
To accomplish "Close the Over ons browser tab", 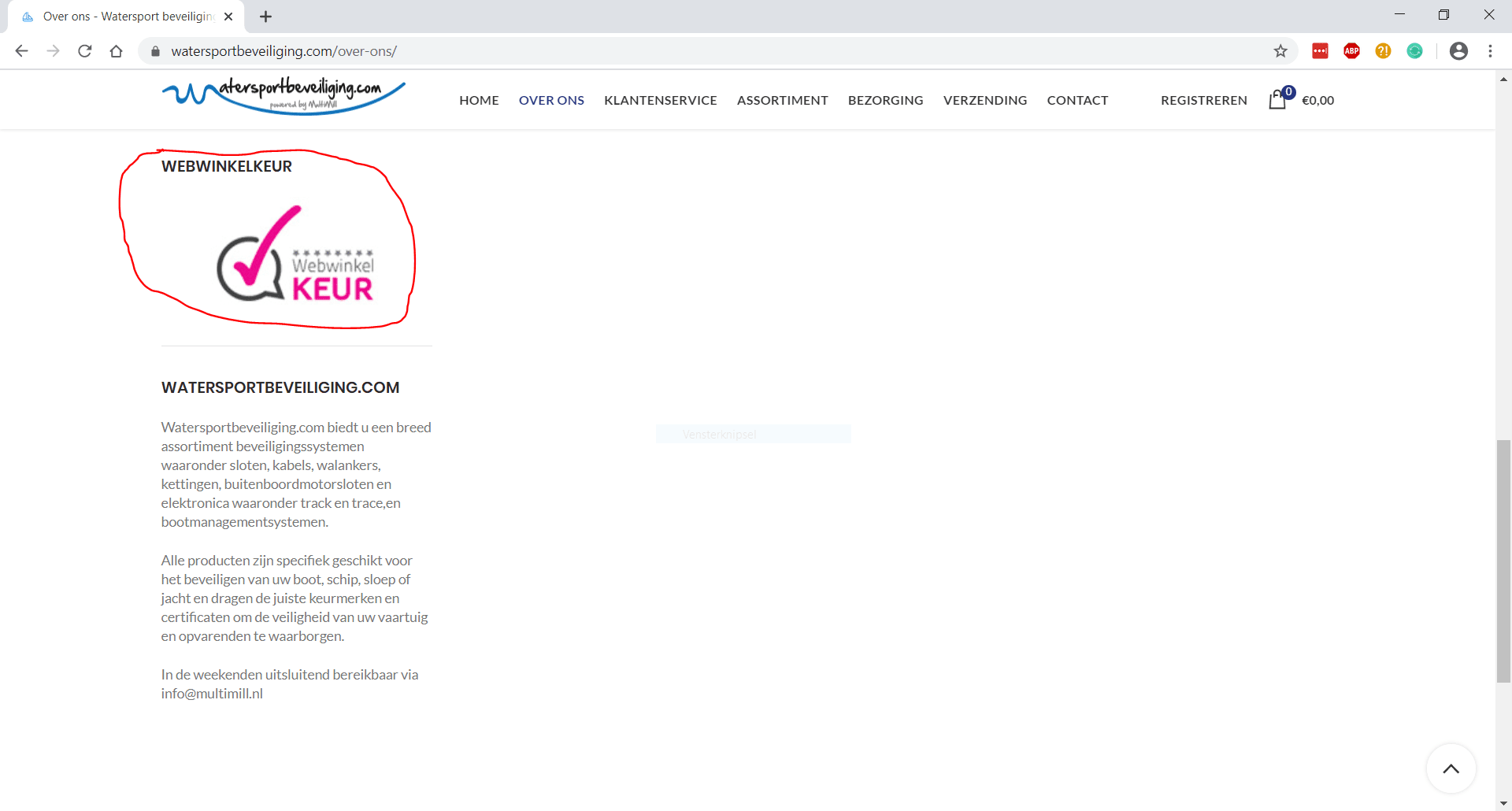I will (x=228, y=17).
